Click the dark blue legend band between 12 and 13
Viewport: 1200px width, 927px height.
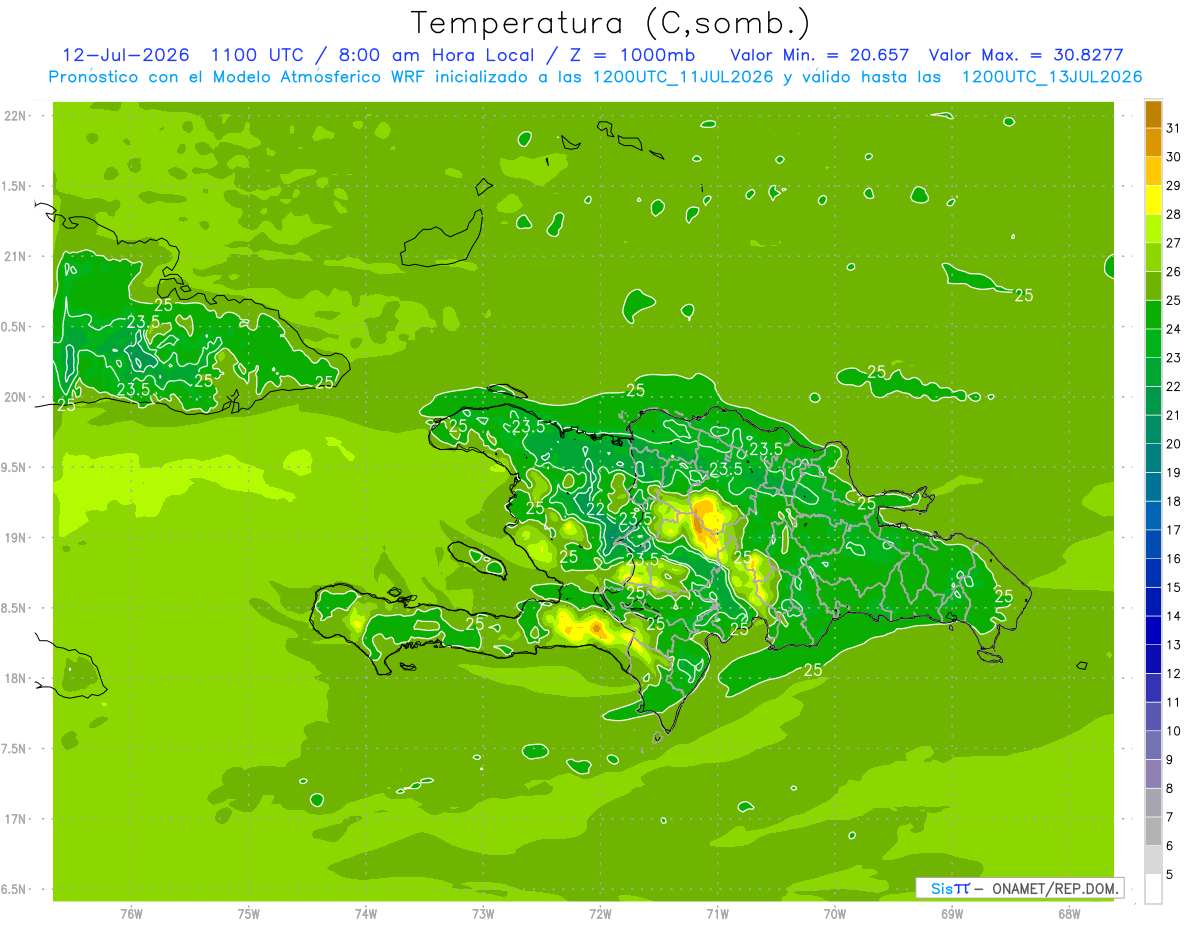click(x=1153, y=658)
